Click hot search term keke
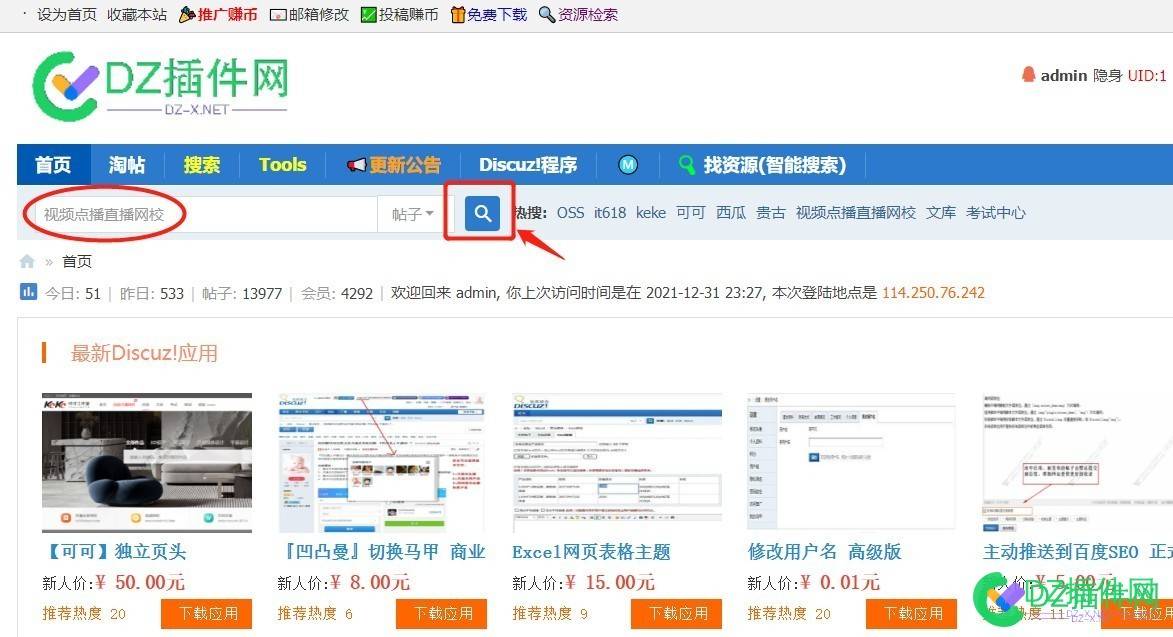The width and height of the screenshot is (1173, 637). pyautogui.click(x=651, y=213)
